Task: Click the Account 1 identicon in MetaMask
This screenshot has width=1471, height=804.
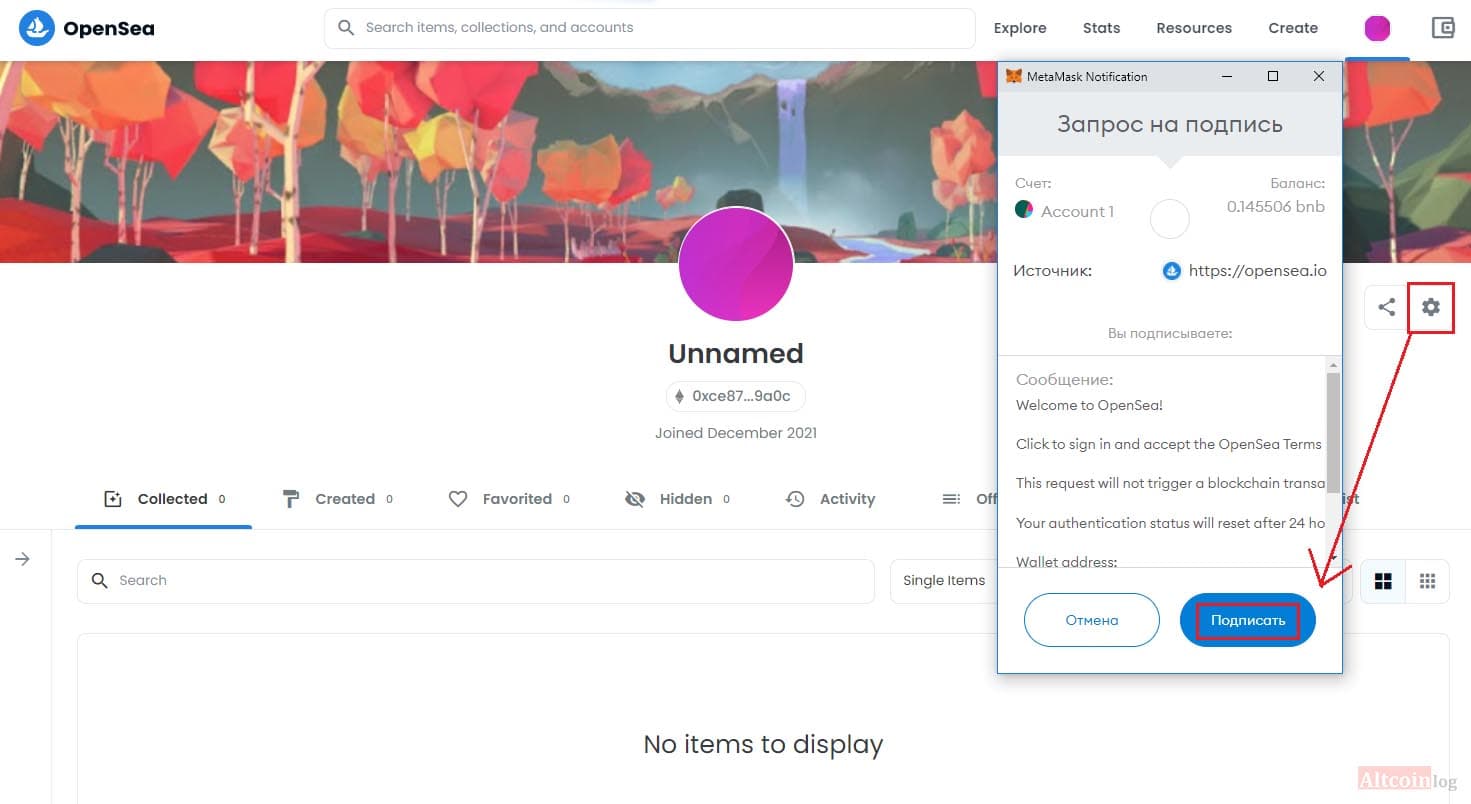Action: pos(1024,210)
